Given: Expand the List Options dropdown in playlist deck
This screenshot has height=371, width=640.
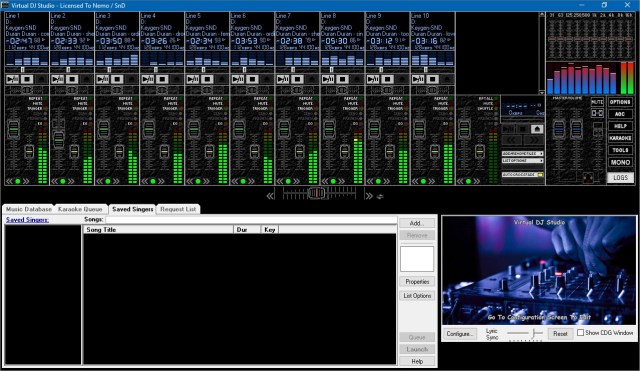Looking at the screenshot, I should [x=522, y=161].
